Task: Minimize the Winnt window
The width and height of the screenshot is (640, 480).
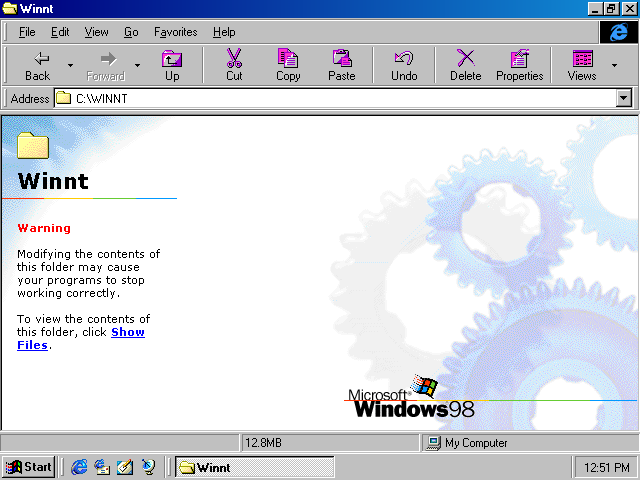Action: pos(596,9)
